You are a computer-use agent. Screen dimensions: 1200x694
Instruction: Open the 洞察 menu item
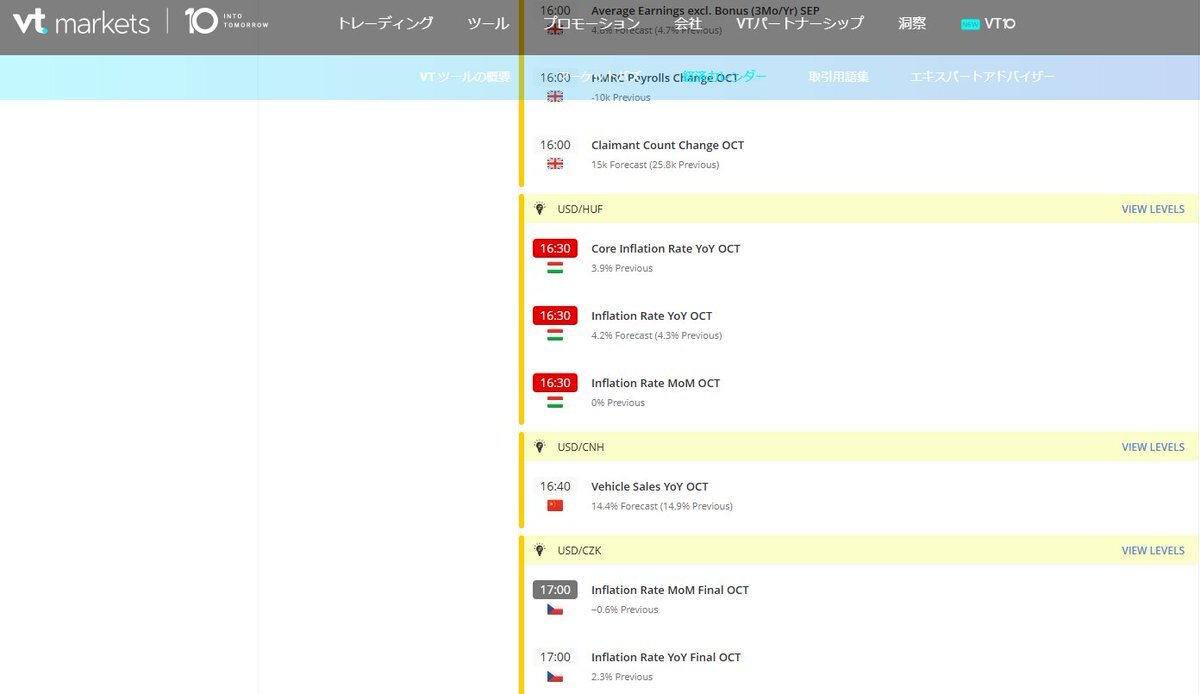coord(911,23)
